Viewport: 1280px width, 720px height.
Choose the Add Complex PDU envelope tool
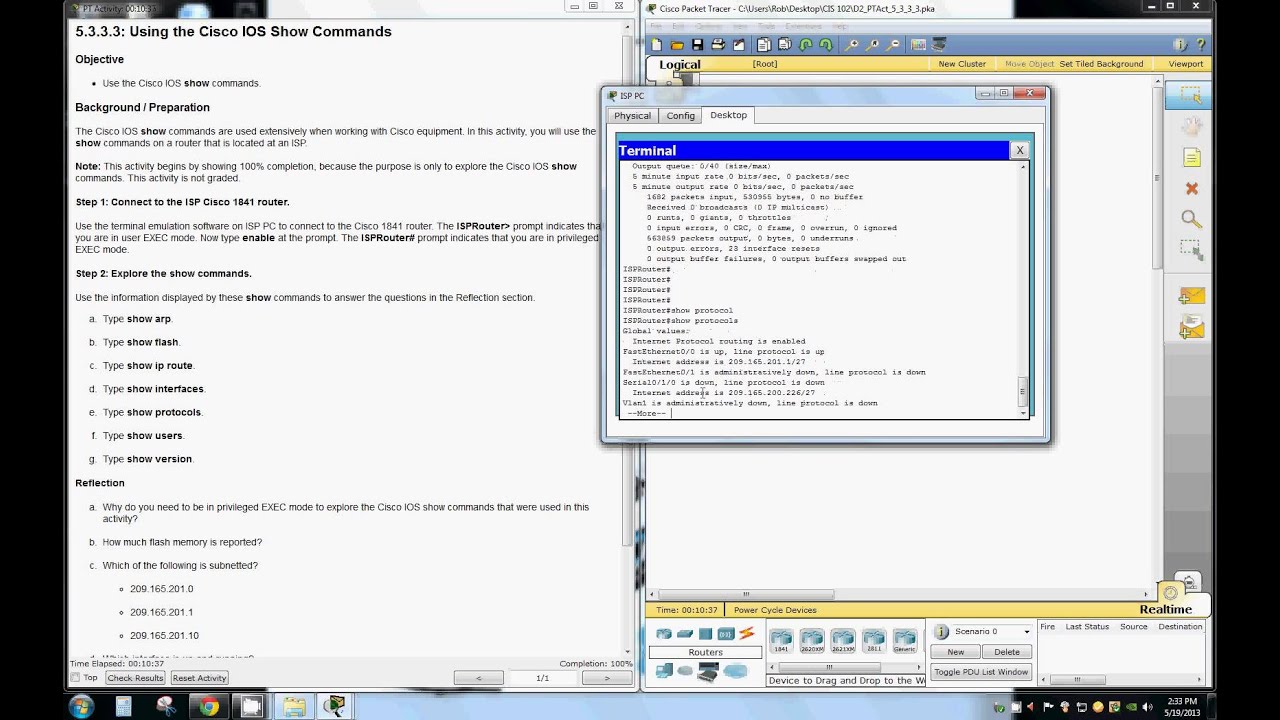tap(1191, 326)
